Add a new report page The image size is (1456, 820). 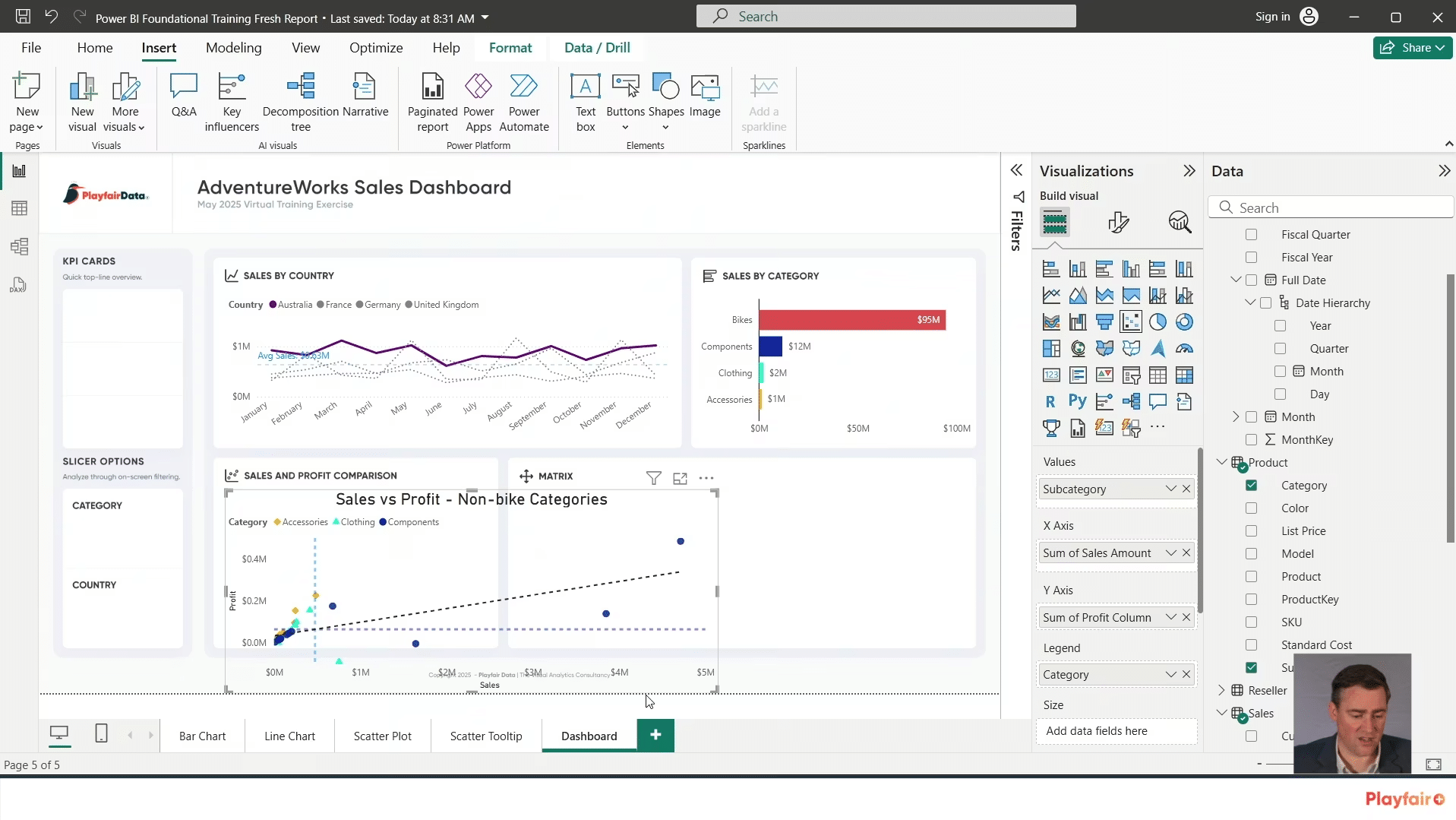655,735
